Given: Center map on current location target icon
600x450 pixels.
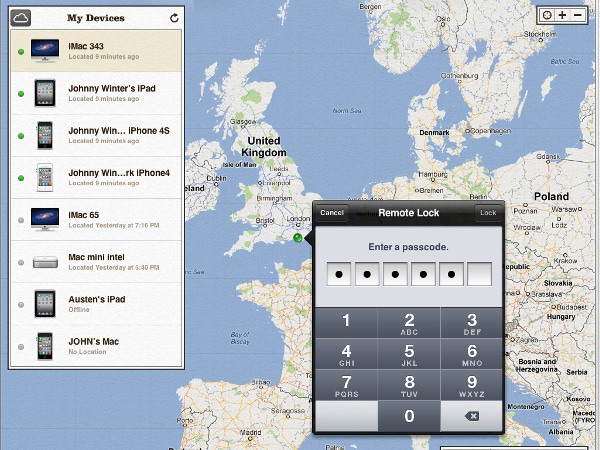Looking at the screenshot, I should tap(547, 15).
